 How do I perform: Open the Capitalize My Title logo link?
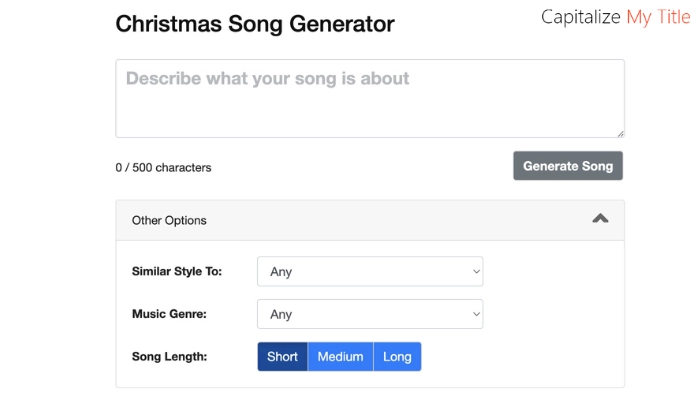[x=614, y=17]
